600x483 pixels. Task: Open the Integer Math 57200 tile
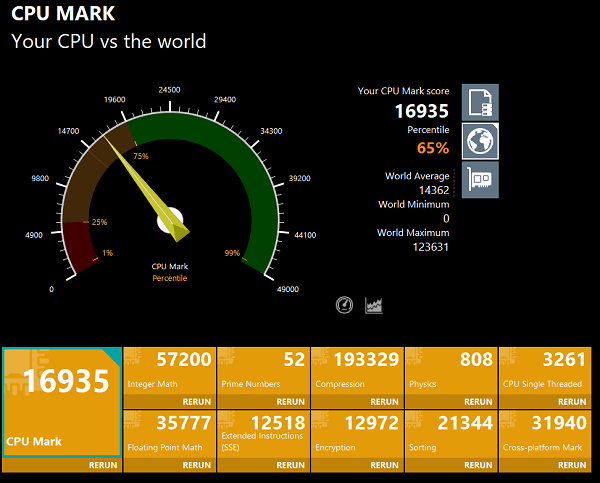(x=170, y=371)
